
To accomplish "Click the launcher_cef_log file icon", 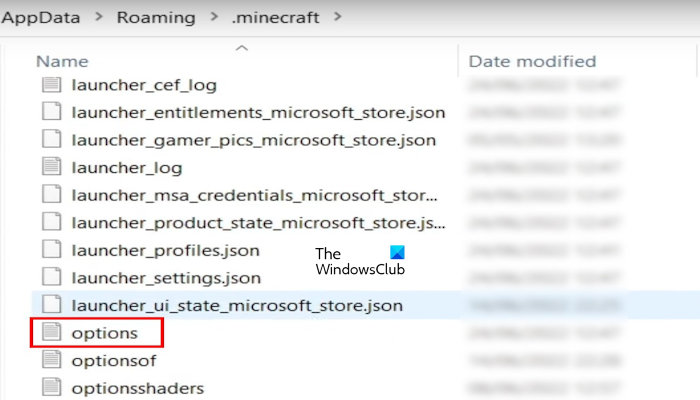I will pos(52,84).
